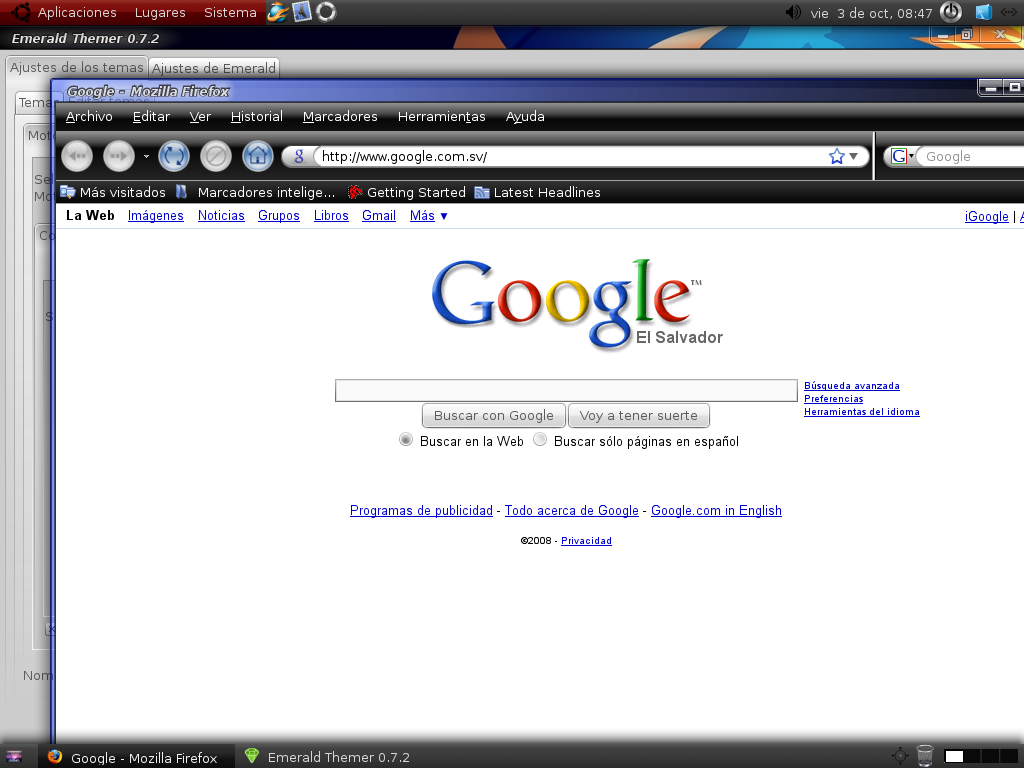Open the Aplicaciones menu in top panel
The width and height of the screenshot is (1024, 768).
coord(77,12)
